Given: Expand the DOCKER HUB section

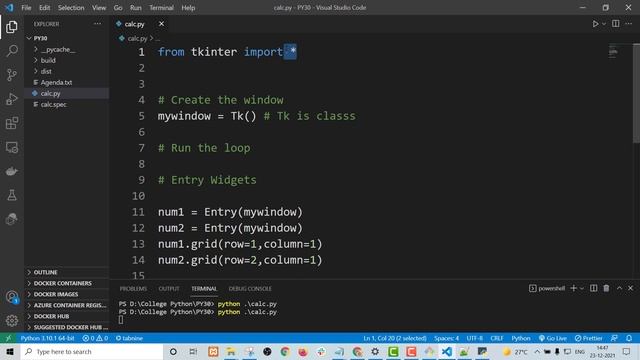Looking at the screenshot, I should (x=67, y=316).
